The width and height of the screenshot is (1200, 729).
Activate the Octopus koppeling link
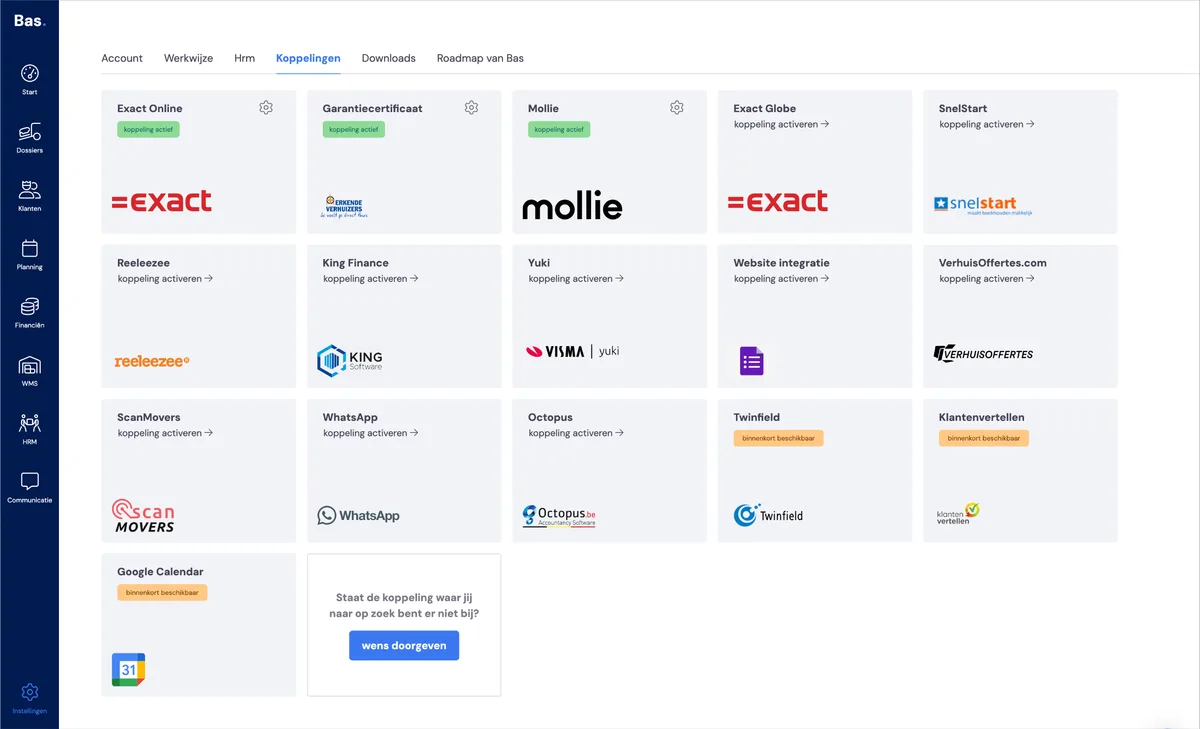[x=576, y=433]
